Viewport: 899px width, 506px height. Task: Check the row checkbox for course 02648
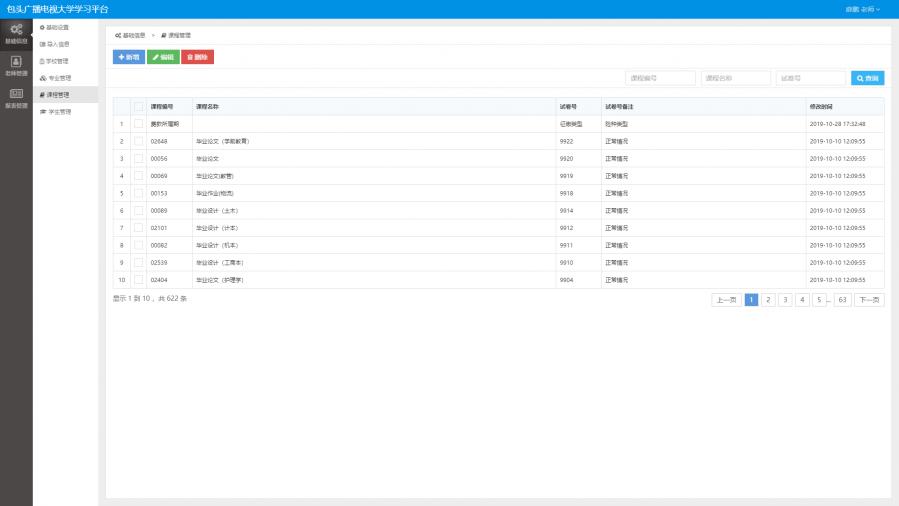click(139, 141)
